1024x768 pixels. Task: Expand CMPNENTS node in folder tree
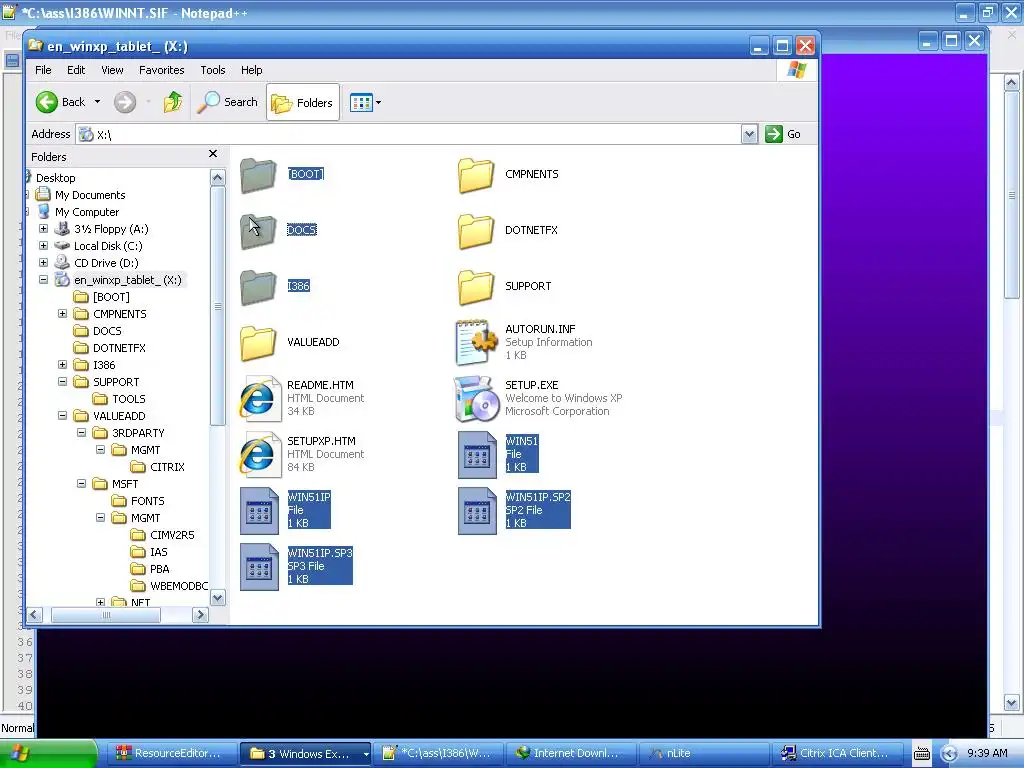[63, 313]
